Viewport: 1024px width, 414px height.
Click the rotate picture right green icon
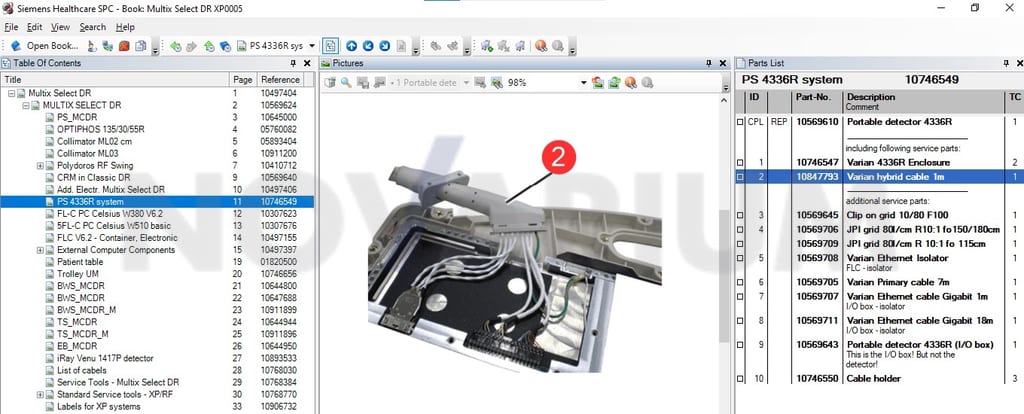point(614,83)
